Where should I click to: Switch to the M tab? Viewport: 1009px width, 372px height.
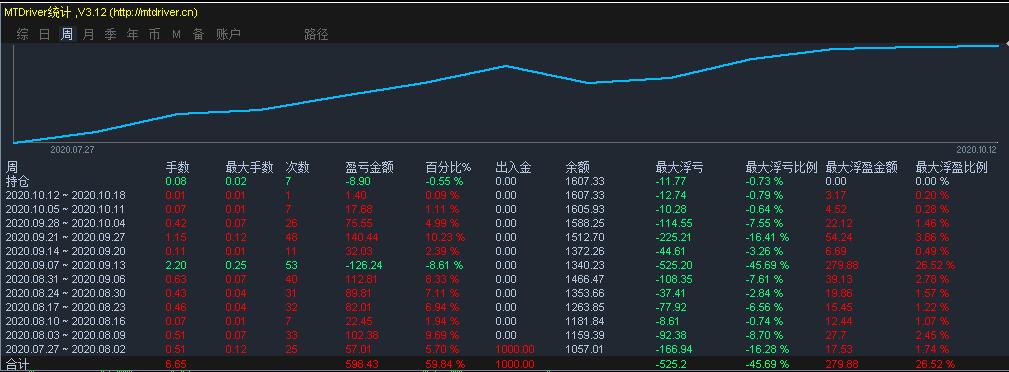176,35
